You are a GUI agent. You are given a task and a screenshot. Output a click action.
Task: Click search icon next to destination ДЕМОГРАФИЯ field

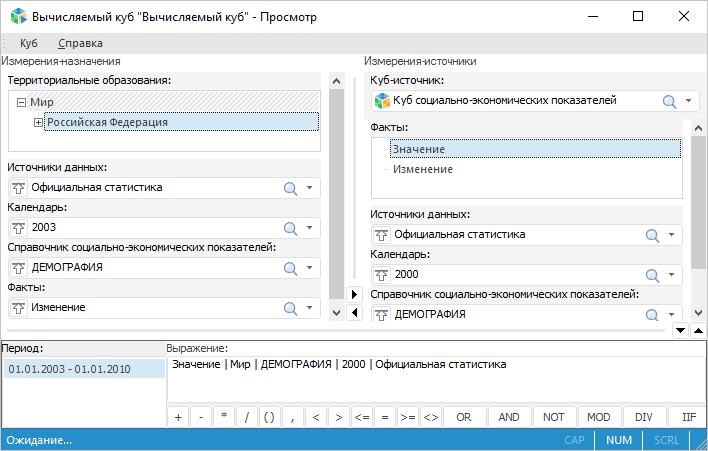291,268
